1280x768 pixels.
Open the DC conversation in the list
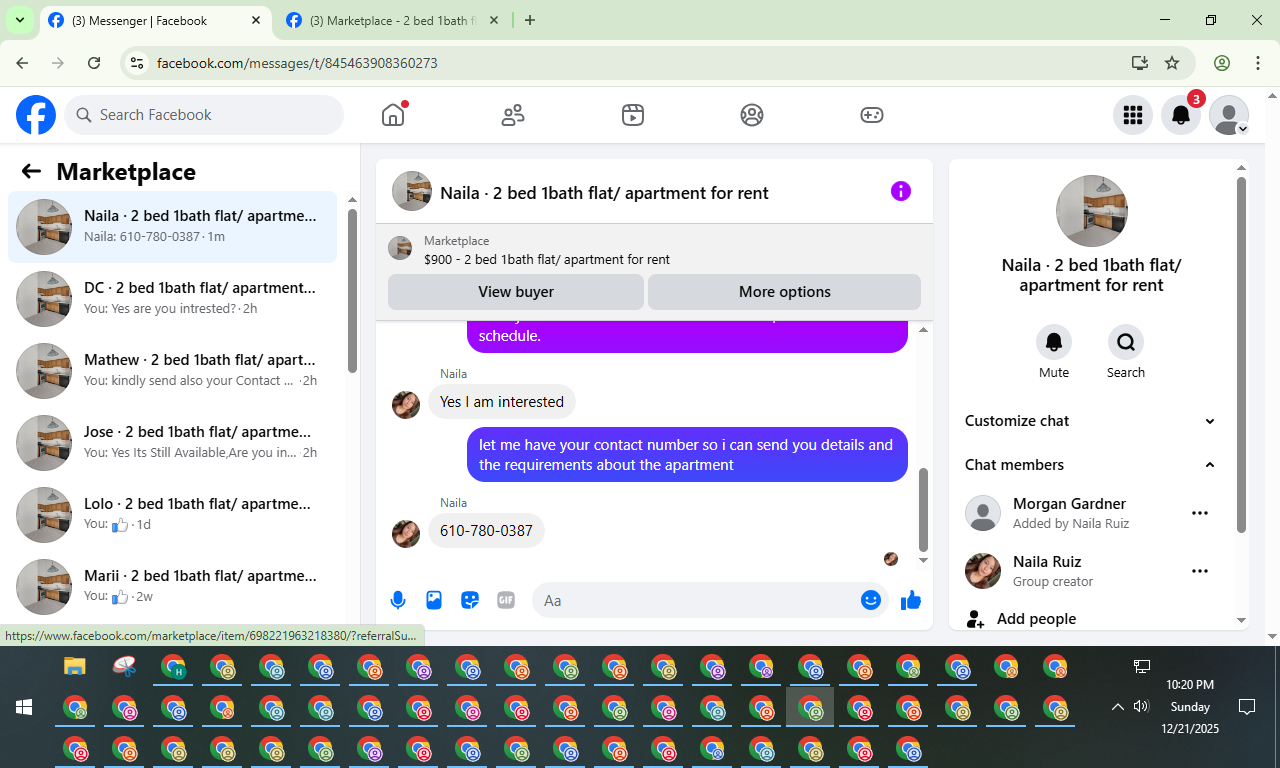[173, 299]
